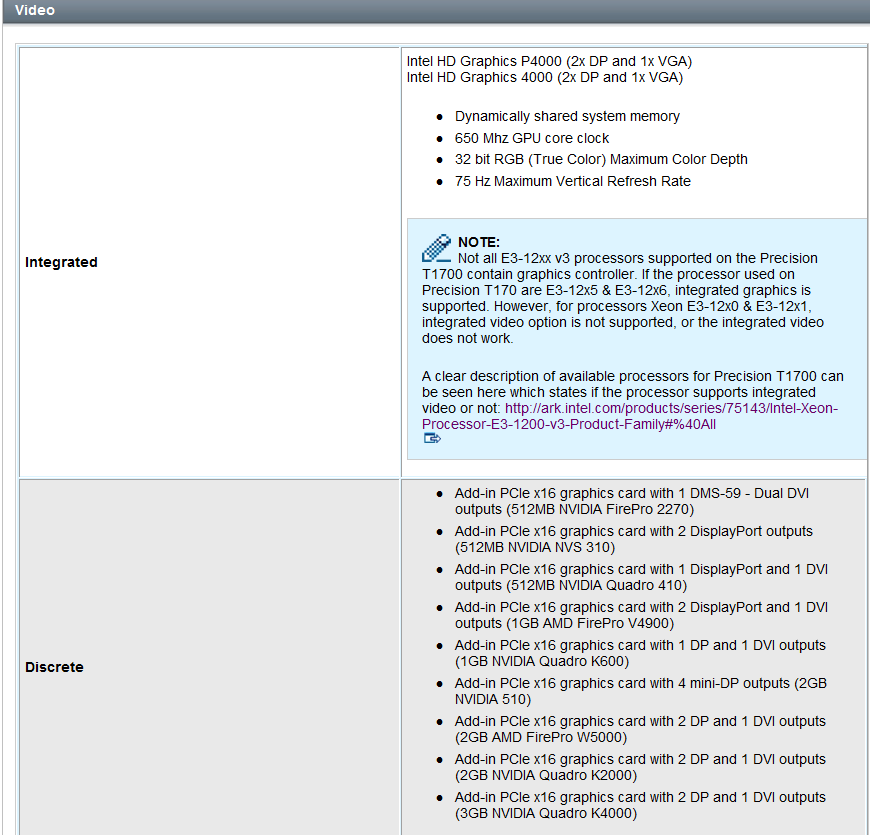Select the Integrated row label
Screen dimensions: 870x835
coord(61,262)
